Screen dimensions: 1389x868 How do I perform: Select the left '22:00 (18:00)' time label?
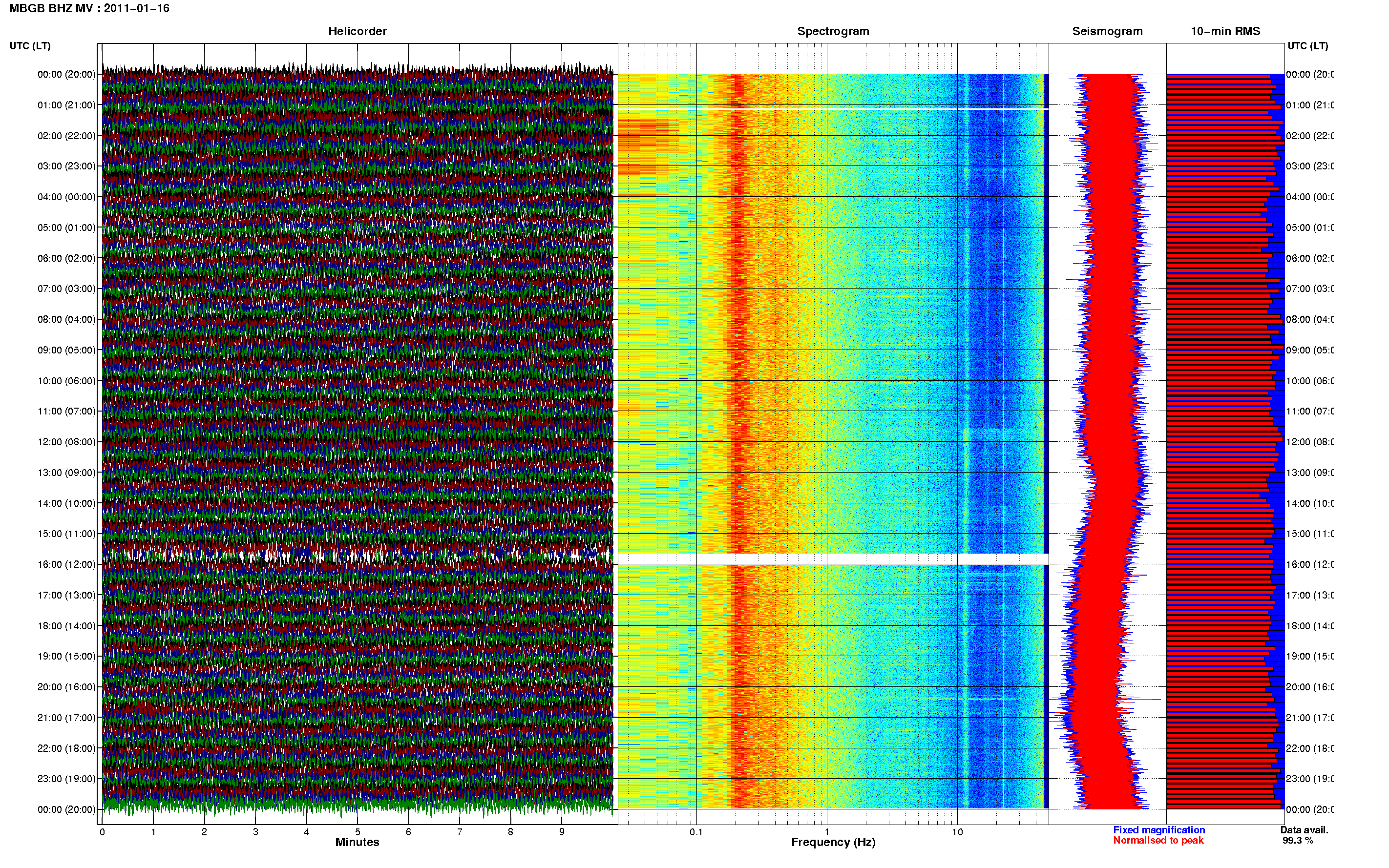66,748
